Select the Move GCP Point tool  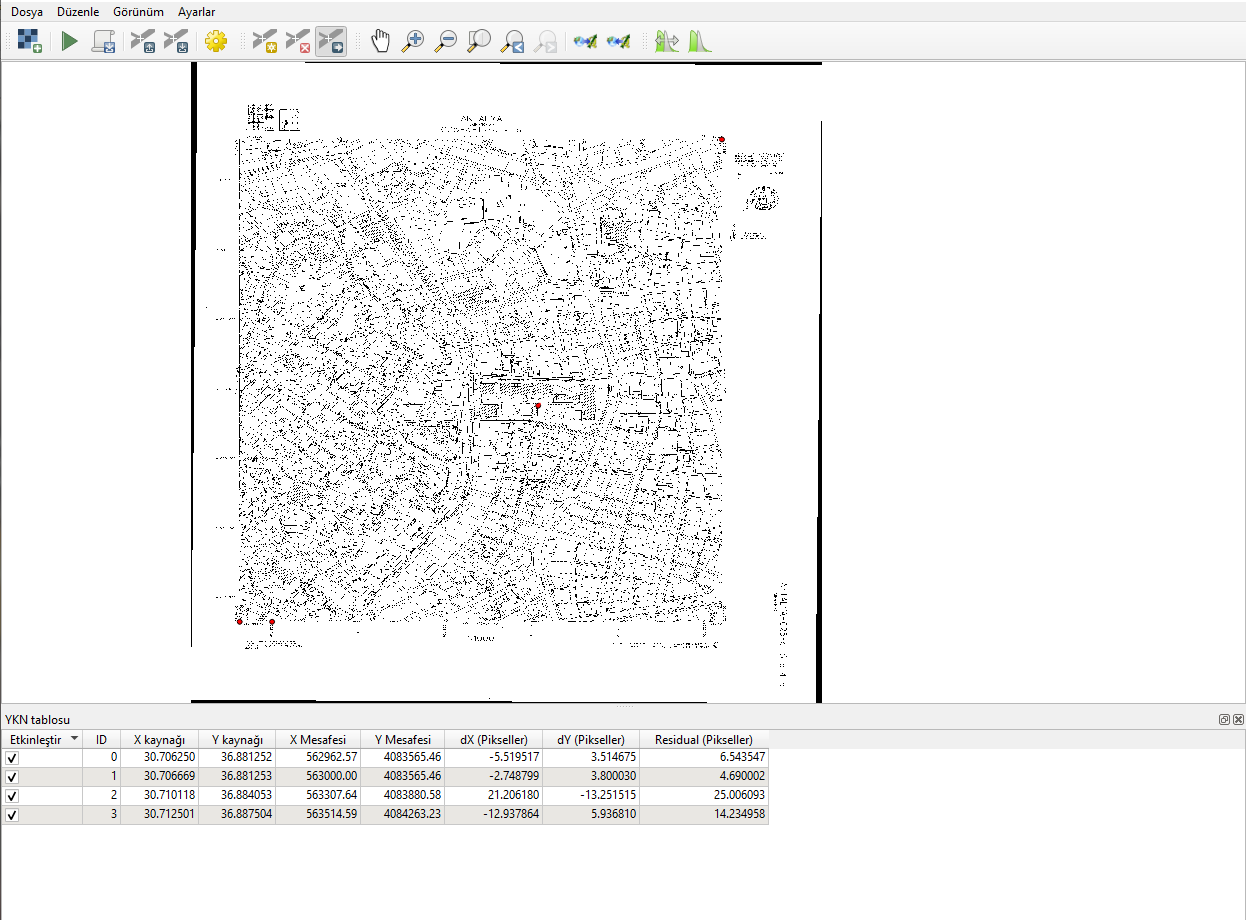click(331, 41)
